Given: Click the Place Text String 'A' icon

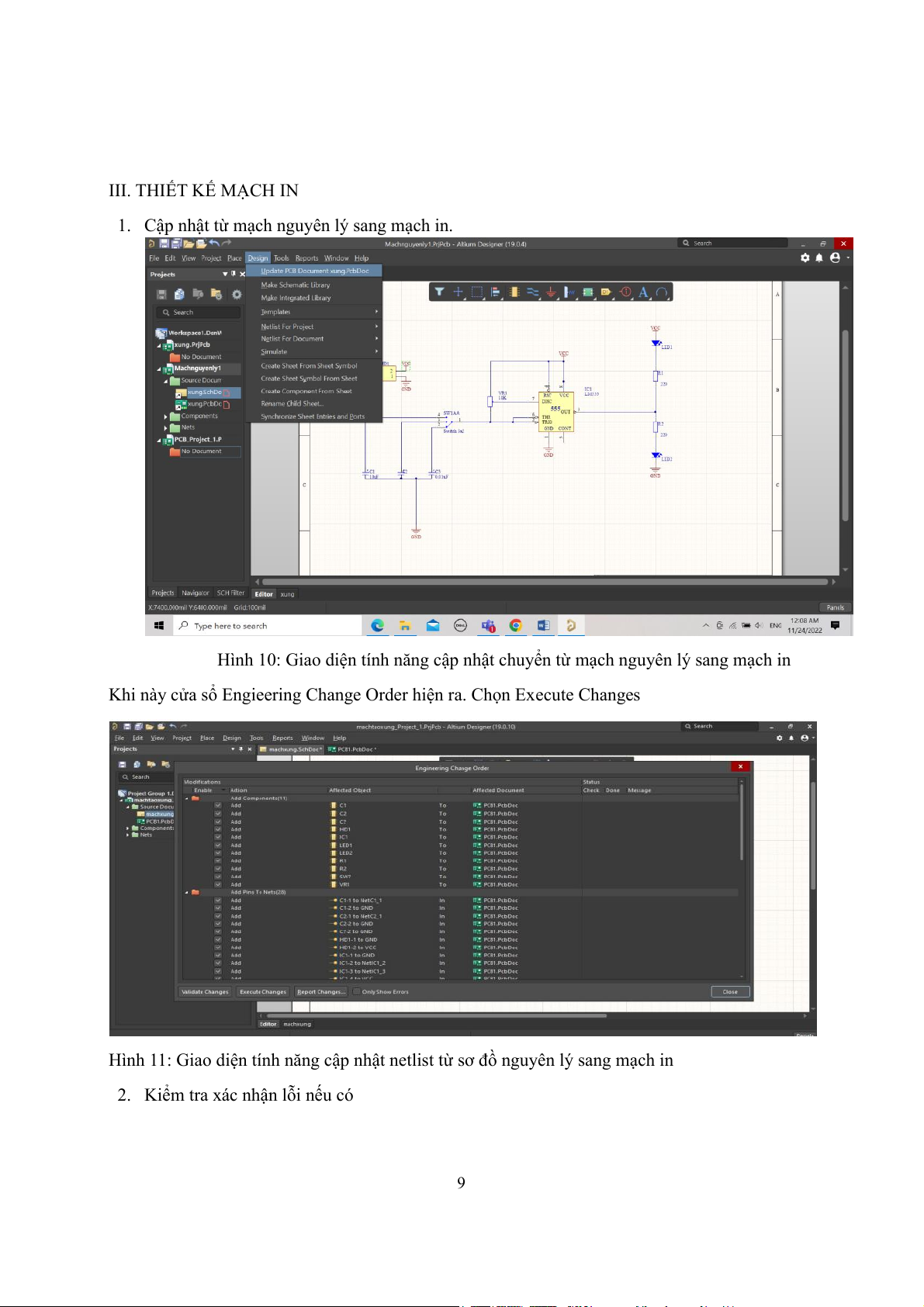Looking at the screenshot, I should coord(642,292).
